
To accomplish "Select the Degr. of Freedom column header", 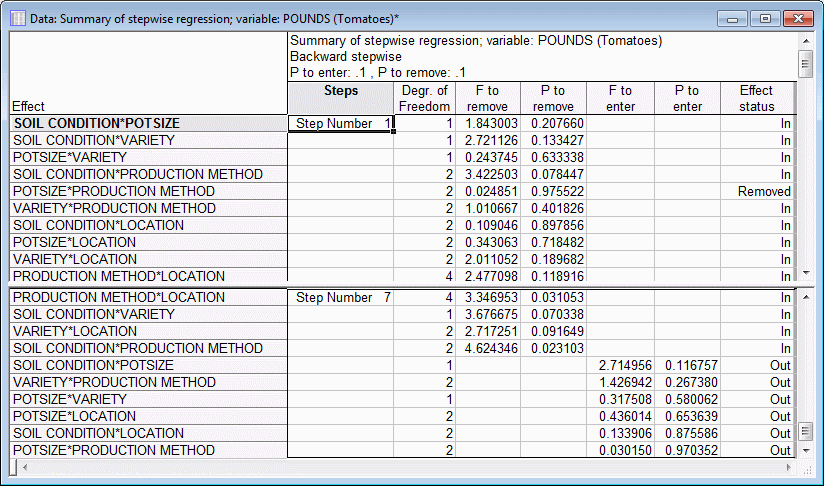I will coord(425,98).
